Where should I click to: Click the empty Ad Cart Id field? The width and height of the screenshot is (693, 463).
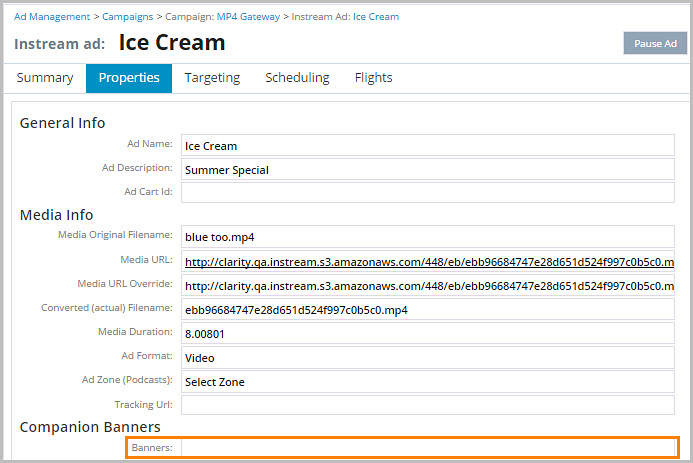tap(428, 193)
